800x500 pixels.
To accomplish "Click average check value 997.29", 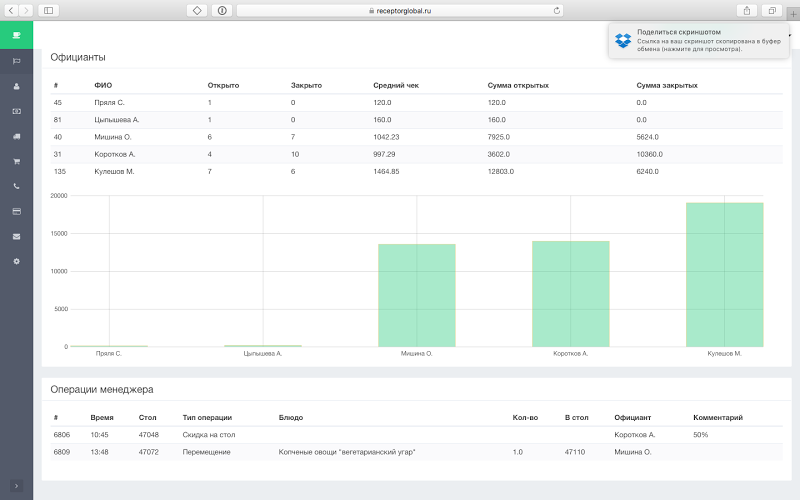I will tap(384, 154).
